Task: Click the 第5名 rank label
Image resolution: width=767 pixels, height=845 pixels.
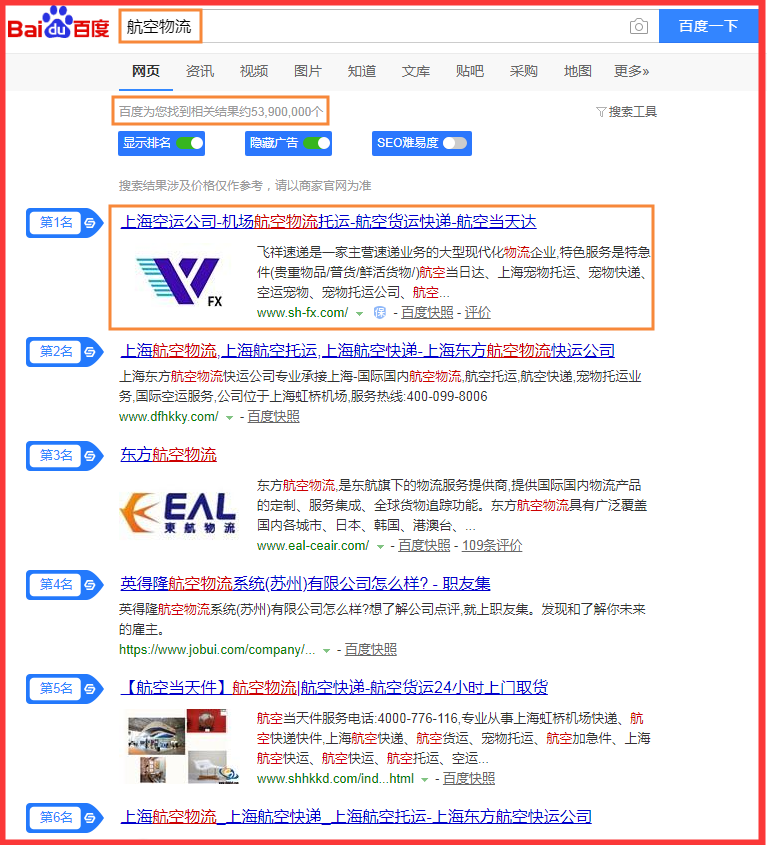Action: point(56,689)
